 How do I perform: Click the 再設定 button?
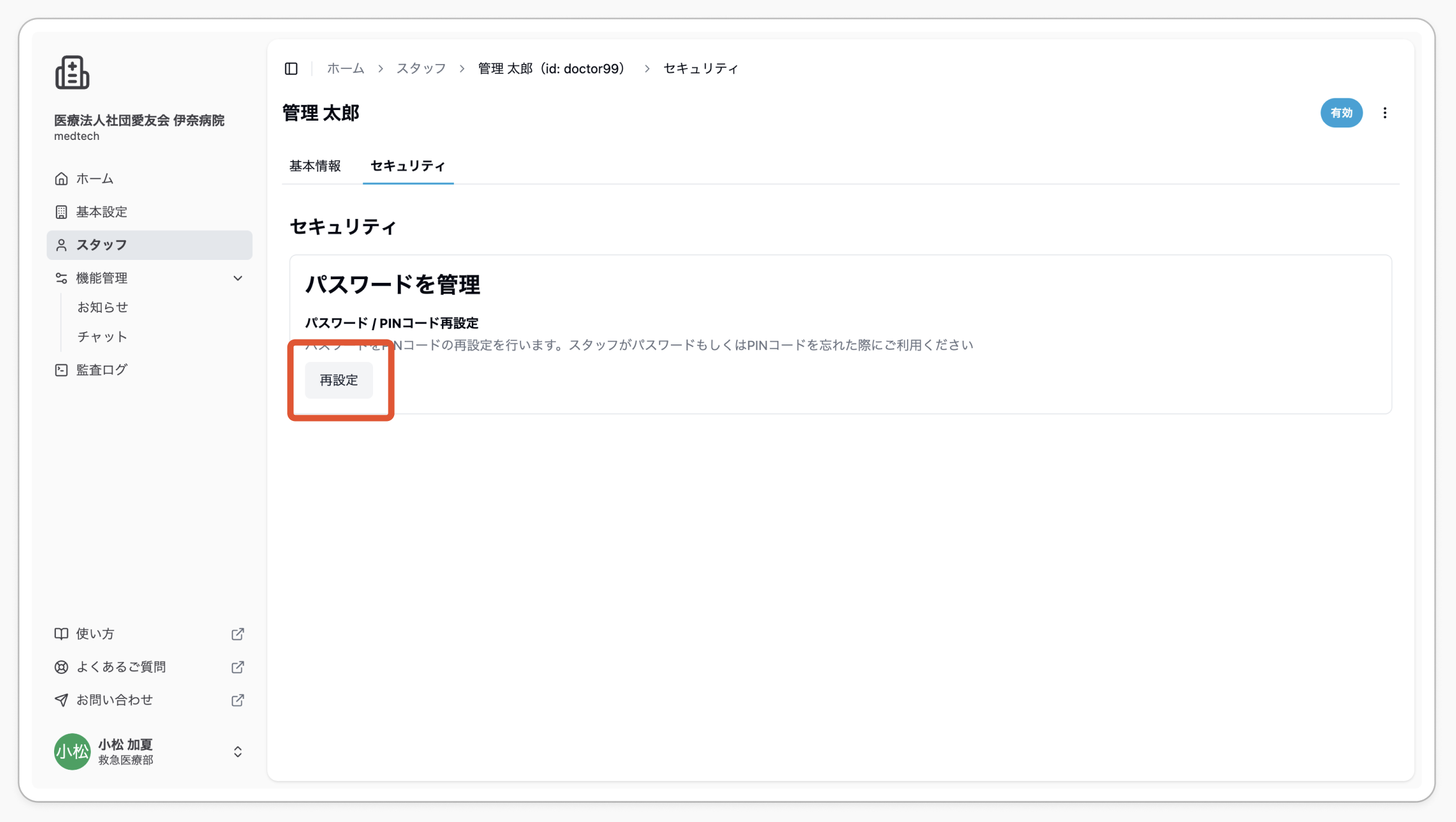339,380
